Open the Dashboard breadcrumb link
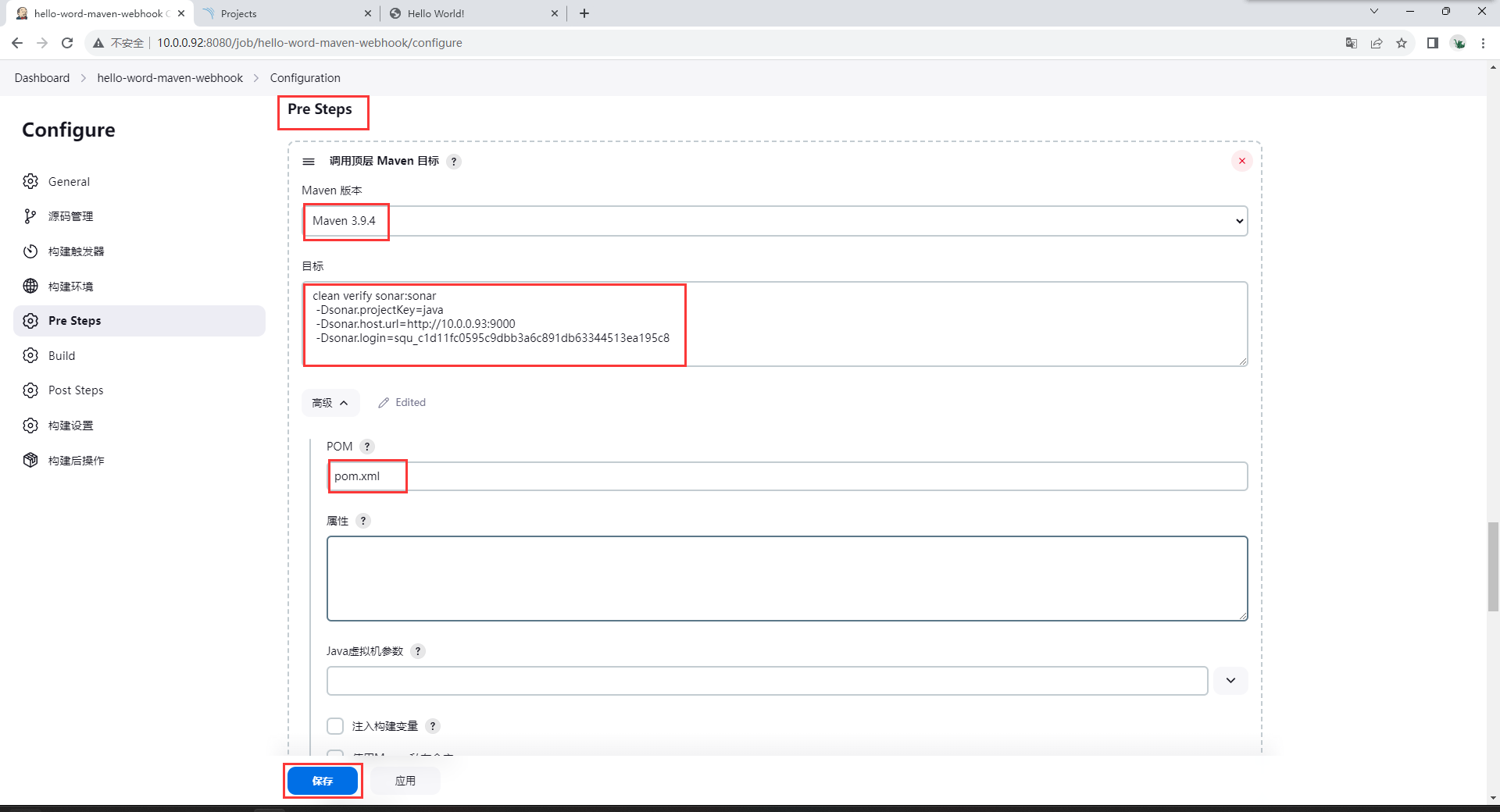Screen dimensions: 1500x812 (42, 78)
